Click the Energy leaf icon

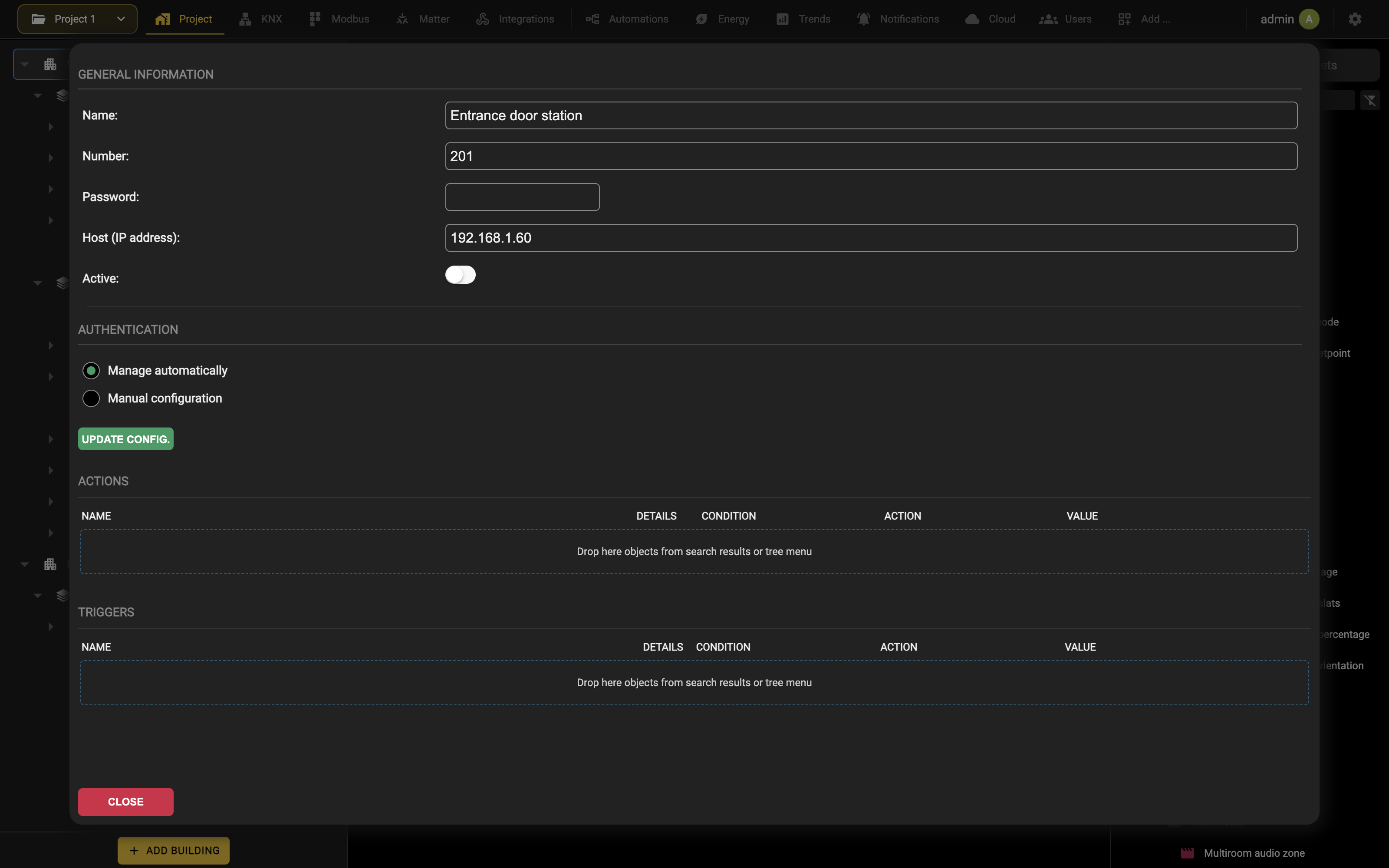click(701, 19)
